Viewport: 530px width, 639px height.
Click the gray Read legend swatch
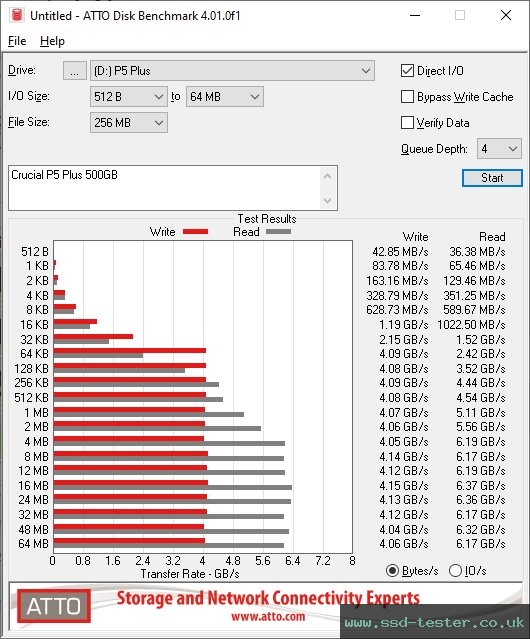278,231
